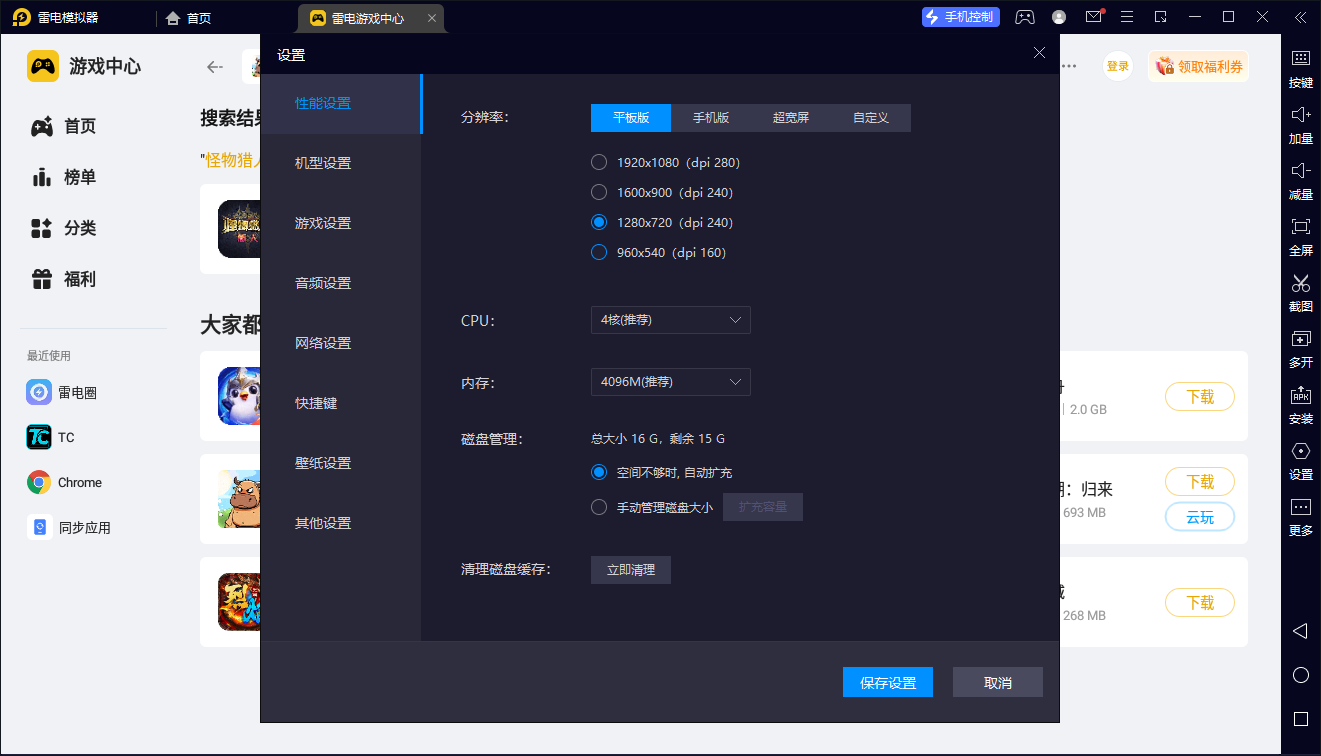This screenshot has height=756, width=1321.
Task: Select manual disk size management (手动管理磁盘大小)
Action: click(599, 507)
